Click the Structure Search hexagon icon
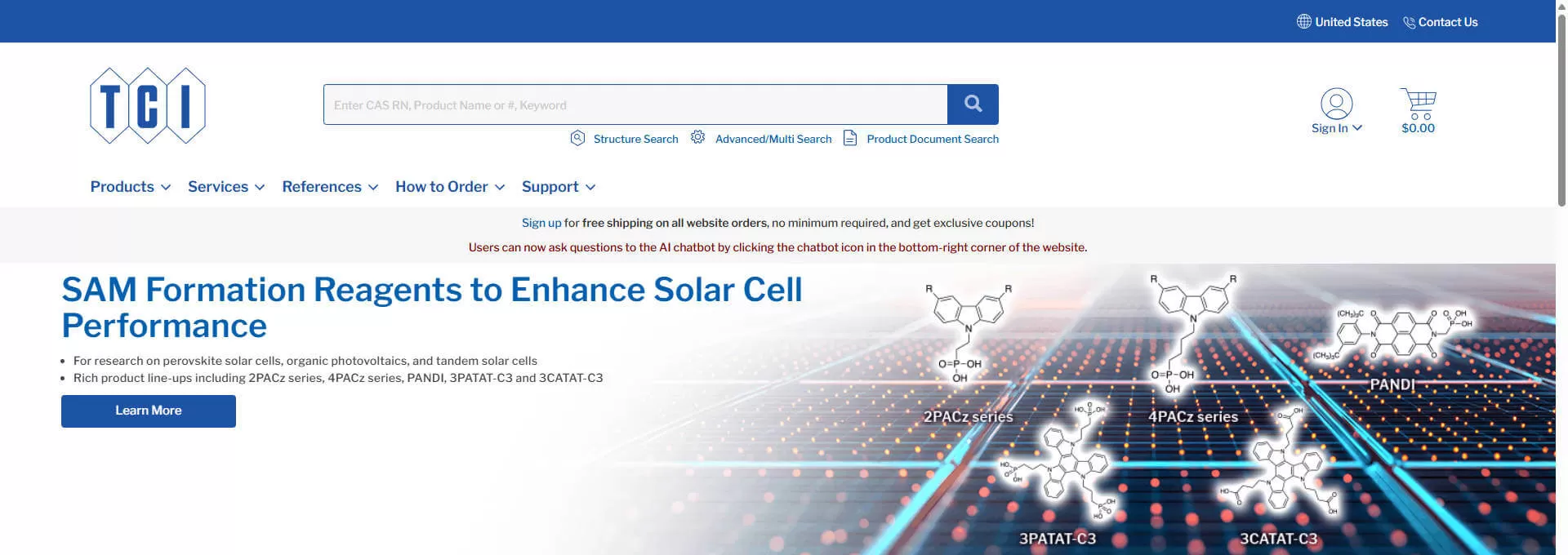This screenshot has width=1568, height=555. 577,138
